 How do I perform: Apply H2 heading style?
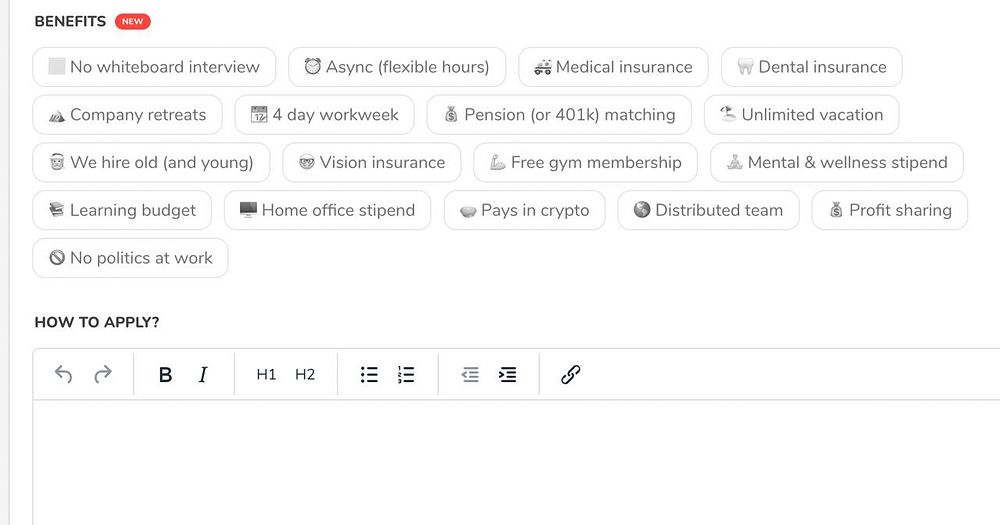click(305, 375)
